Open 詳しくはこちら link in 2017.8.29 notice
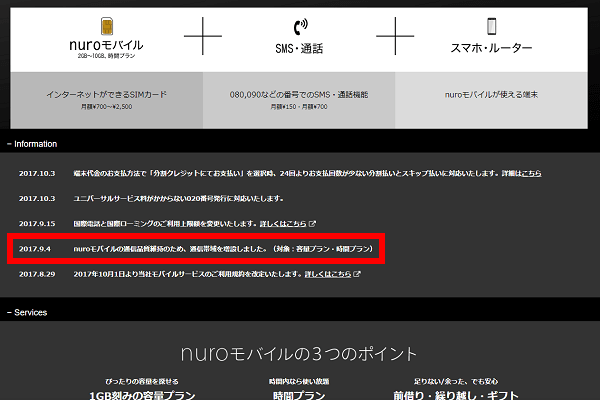The width and height of the screenshot is (600, 400). point(328,274)
